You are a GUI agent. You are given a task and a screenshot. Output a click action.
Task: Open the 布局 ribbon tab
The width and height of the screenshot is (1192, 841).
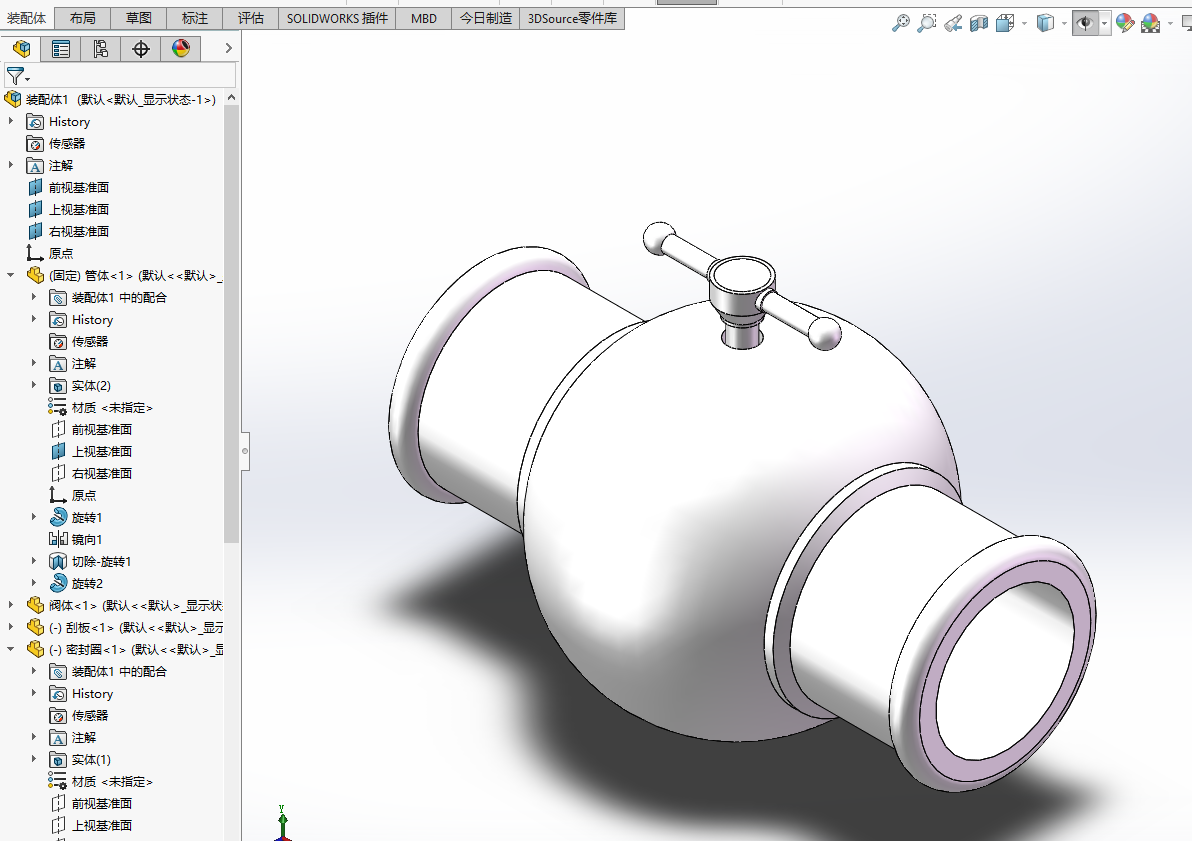pyautogui.click(x=83, y=18)
